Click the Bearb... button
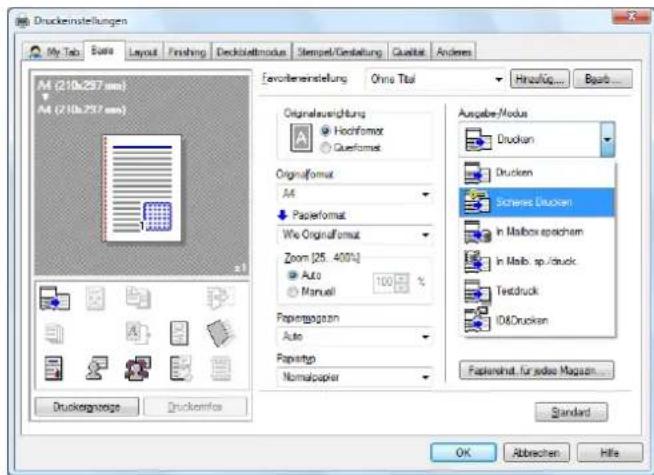Viewport: 654px width, 475px height. 603,79
